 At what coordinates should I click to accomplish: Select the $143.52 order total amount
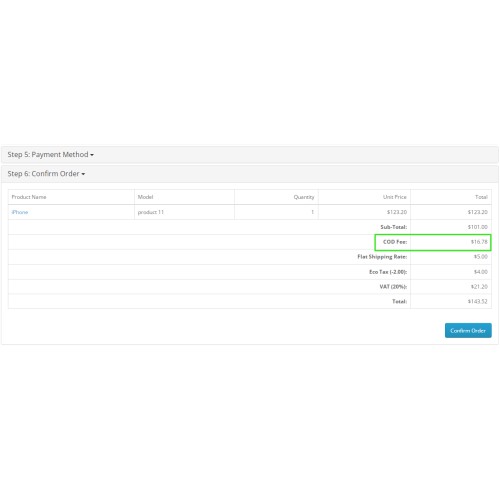477,301
